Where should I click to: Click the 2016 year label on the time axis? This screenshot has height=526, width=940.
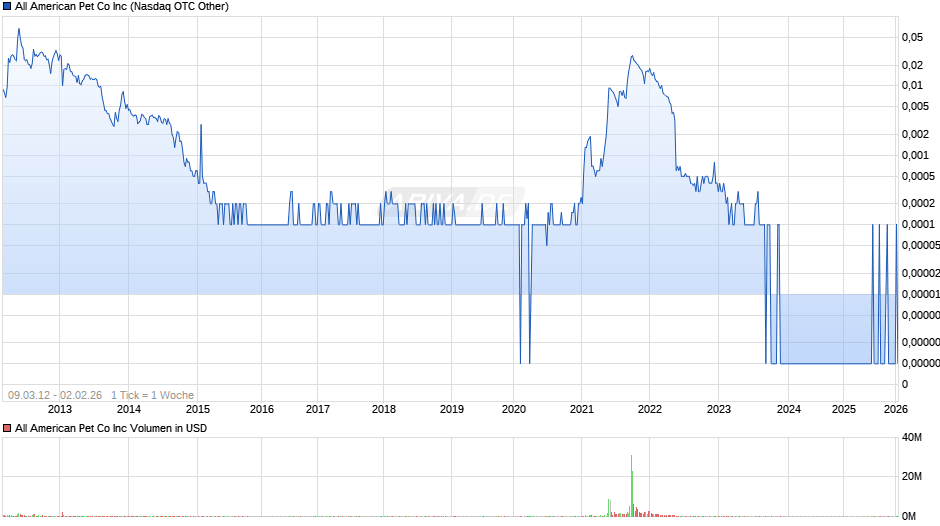pos(261,409)
